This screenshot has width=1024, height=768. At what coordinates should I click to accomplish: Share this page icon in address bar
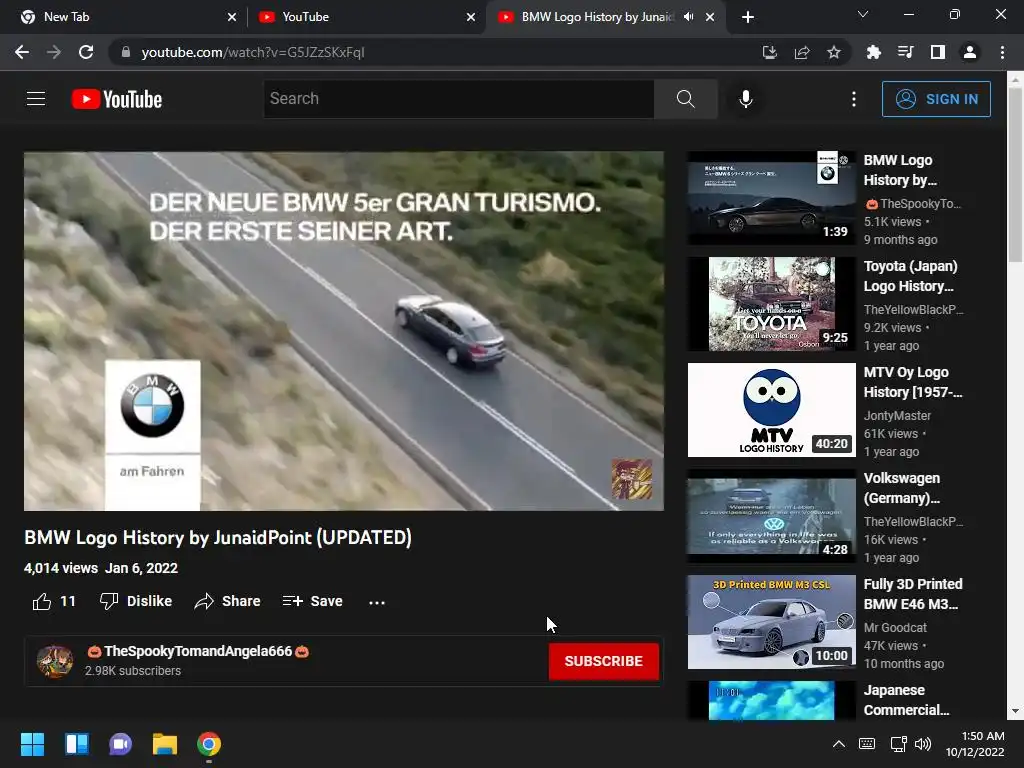pos(802,52)
